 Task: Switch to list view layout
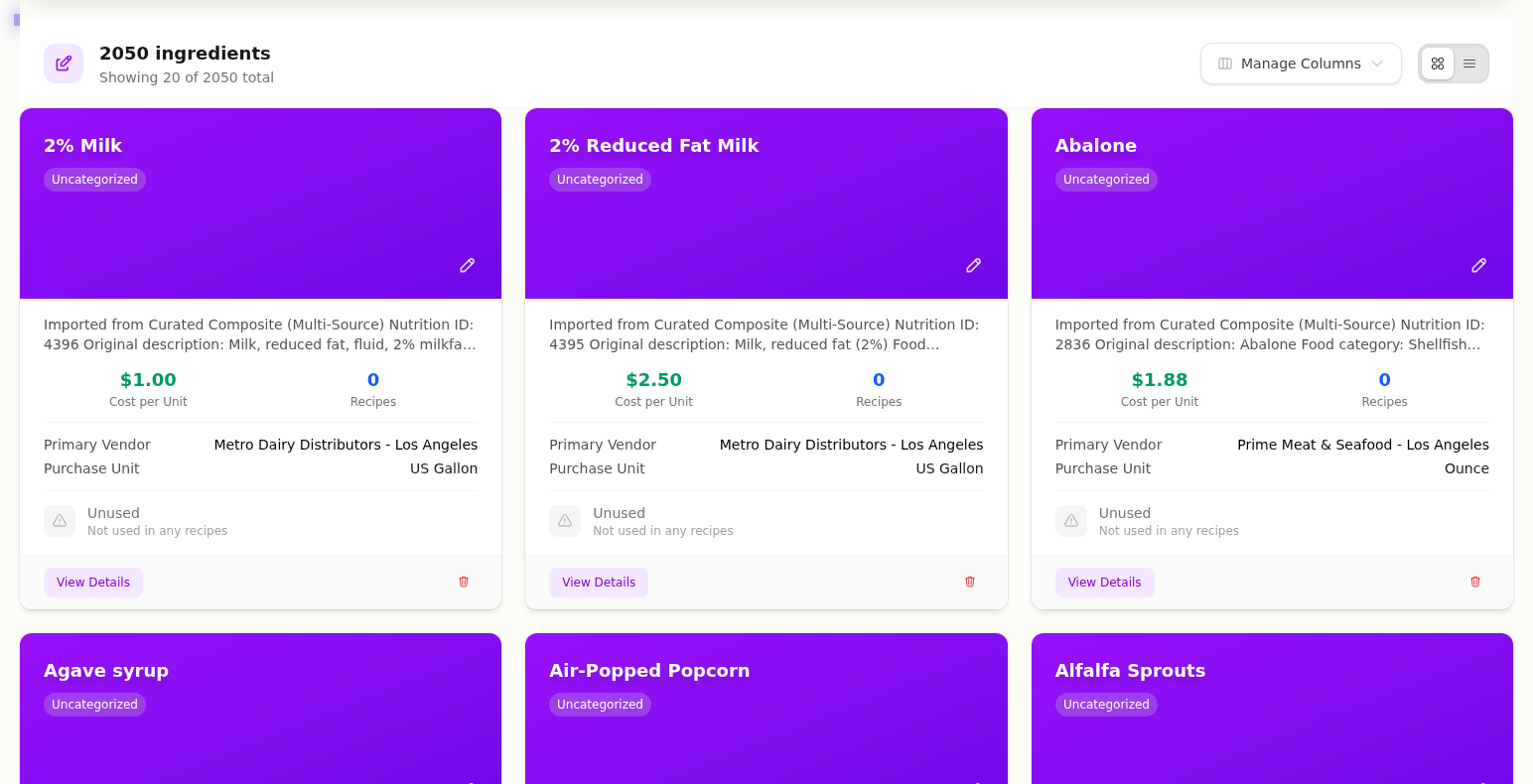coord(1469,64)
